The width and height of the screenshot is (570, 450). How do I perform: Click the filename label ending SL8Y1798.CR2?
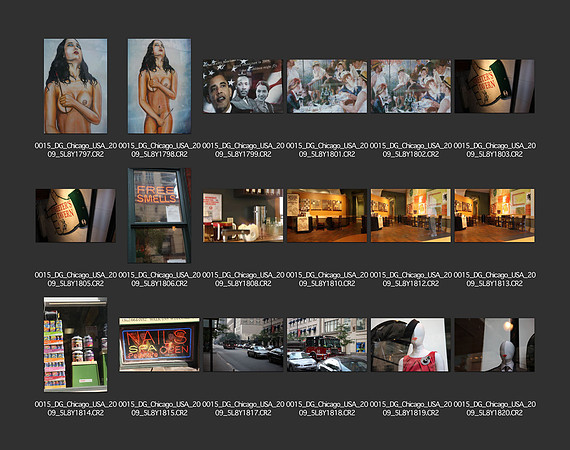[159, 150]
